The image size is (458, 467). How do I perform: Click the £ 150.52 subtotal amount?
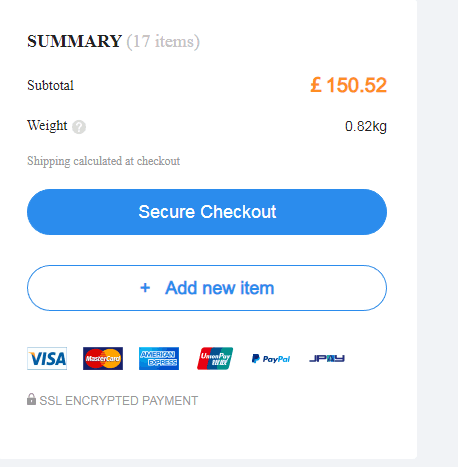click(x=349, y=85)
